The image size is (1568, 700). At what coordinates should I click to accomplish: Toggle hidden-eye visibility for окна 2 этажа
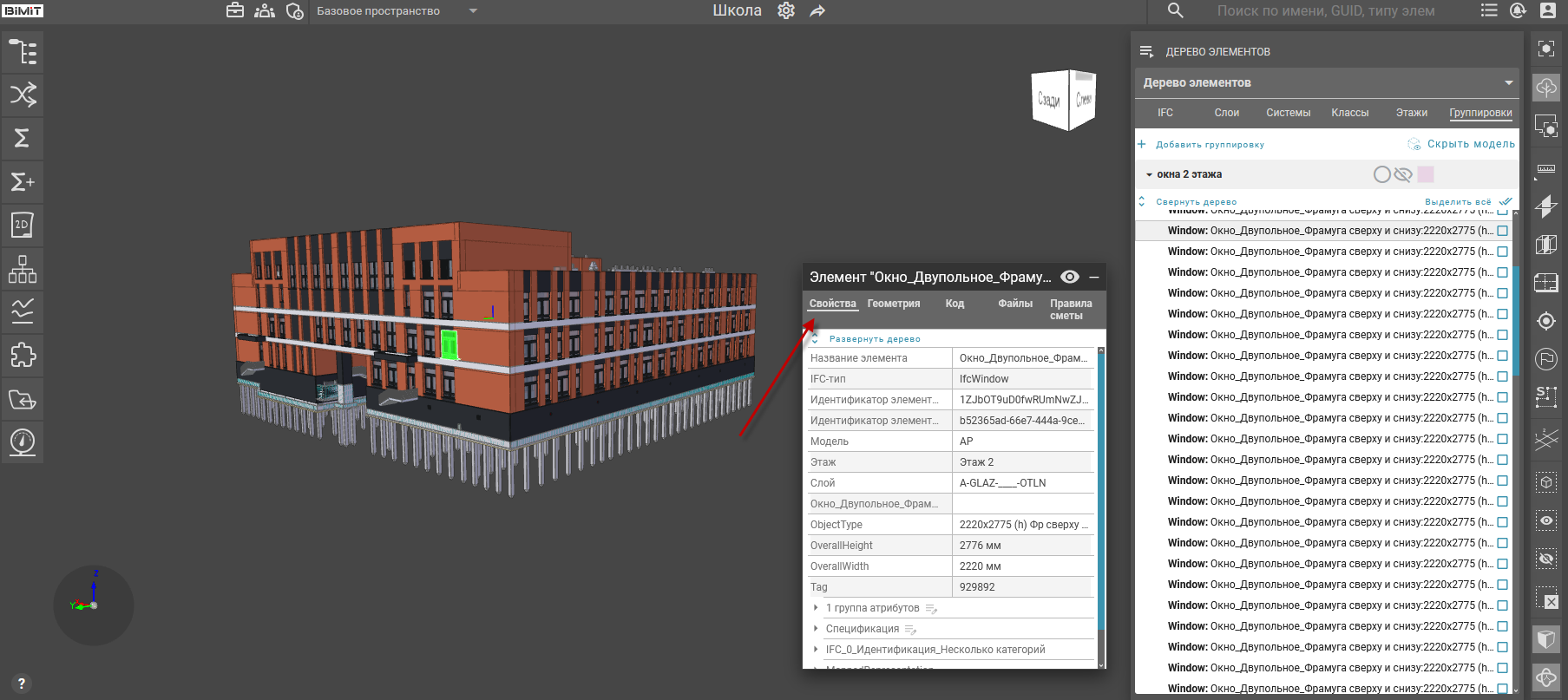point(1403,175)
